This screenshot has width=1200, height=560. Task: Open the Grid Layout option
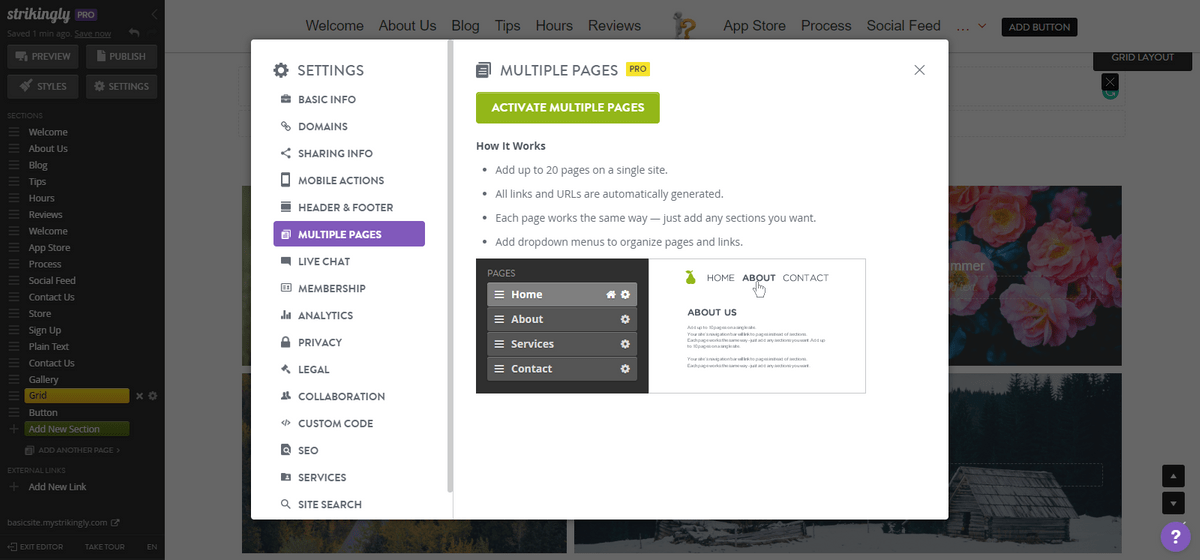[1143, 57]
